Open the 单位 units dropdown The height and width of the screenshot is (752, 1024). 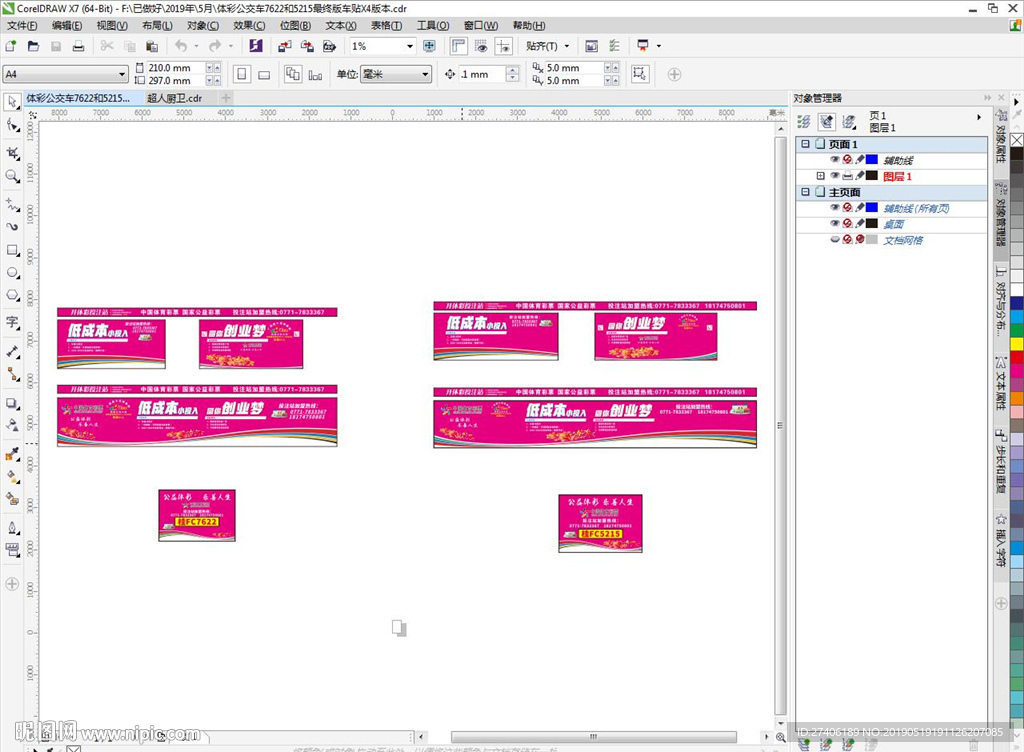(425, 74)
